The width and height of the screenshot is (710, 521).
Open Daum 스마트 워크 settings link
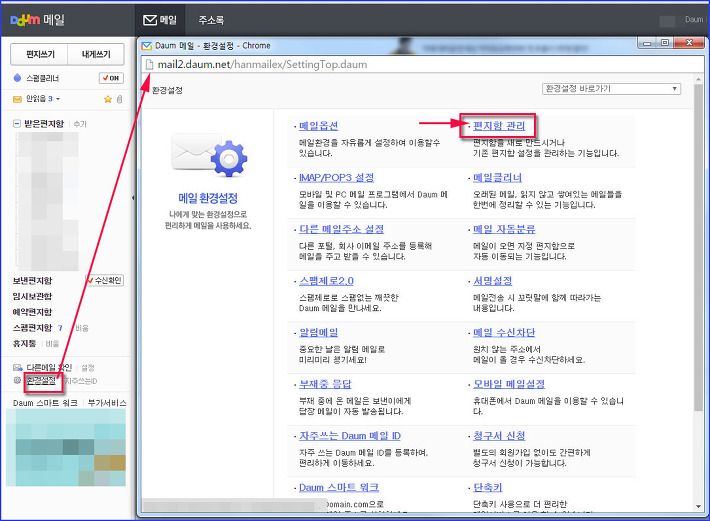click(x=339, y=487)
